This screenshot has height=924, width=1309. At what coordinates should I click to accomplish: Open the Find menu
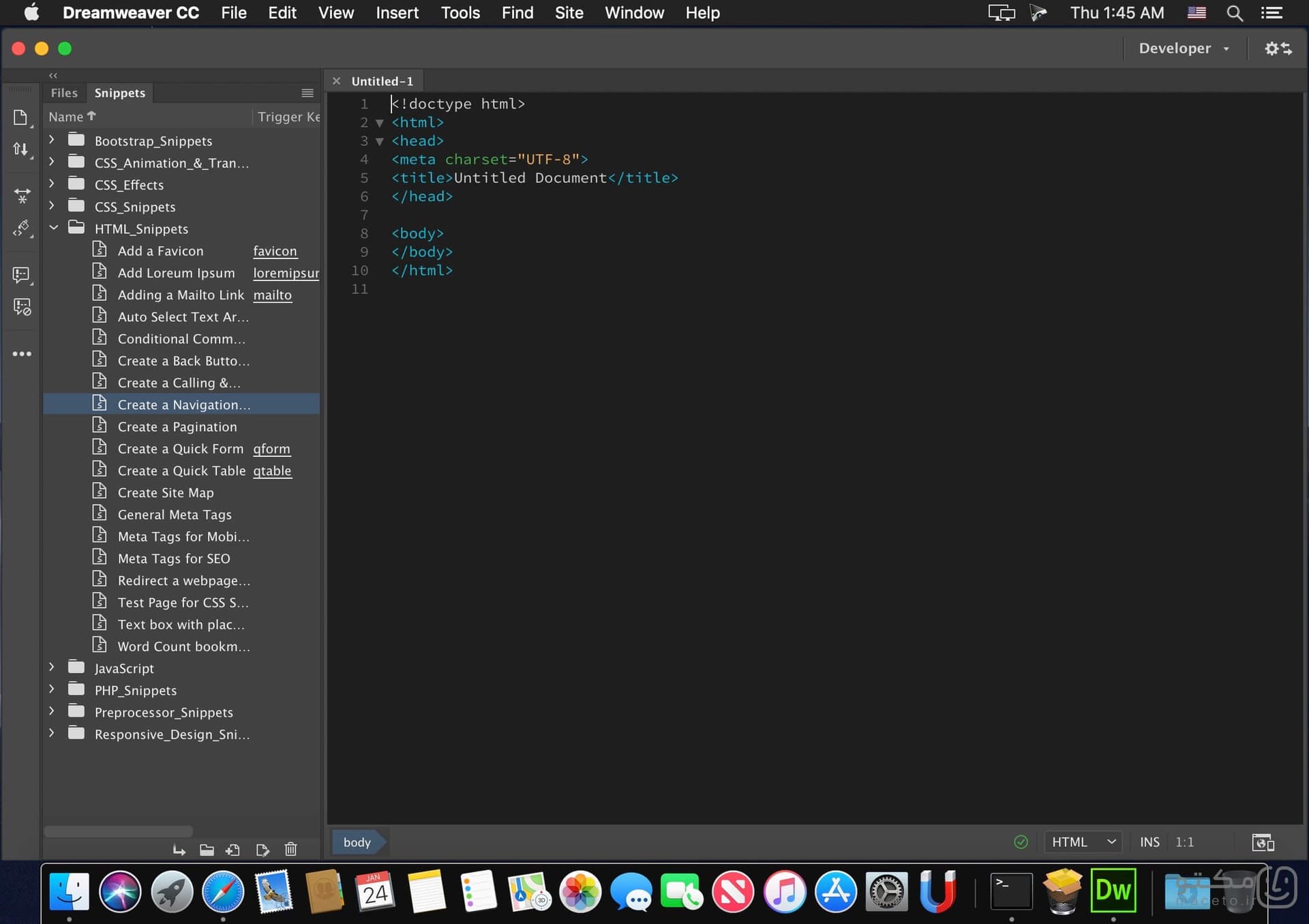[517, 13]
